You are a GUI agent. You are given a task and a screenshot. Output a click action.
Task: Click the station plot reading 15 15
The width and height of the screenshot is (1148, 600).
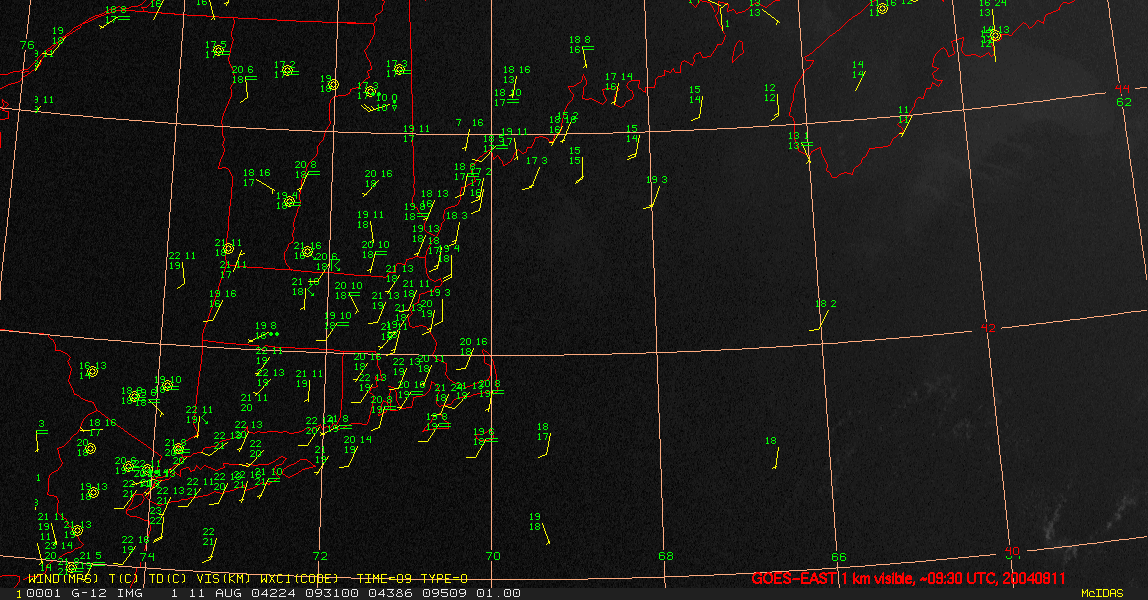coord(575,156)
